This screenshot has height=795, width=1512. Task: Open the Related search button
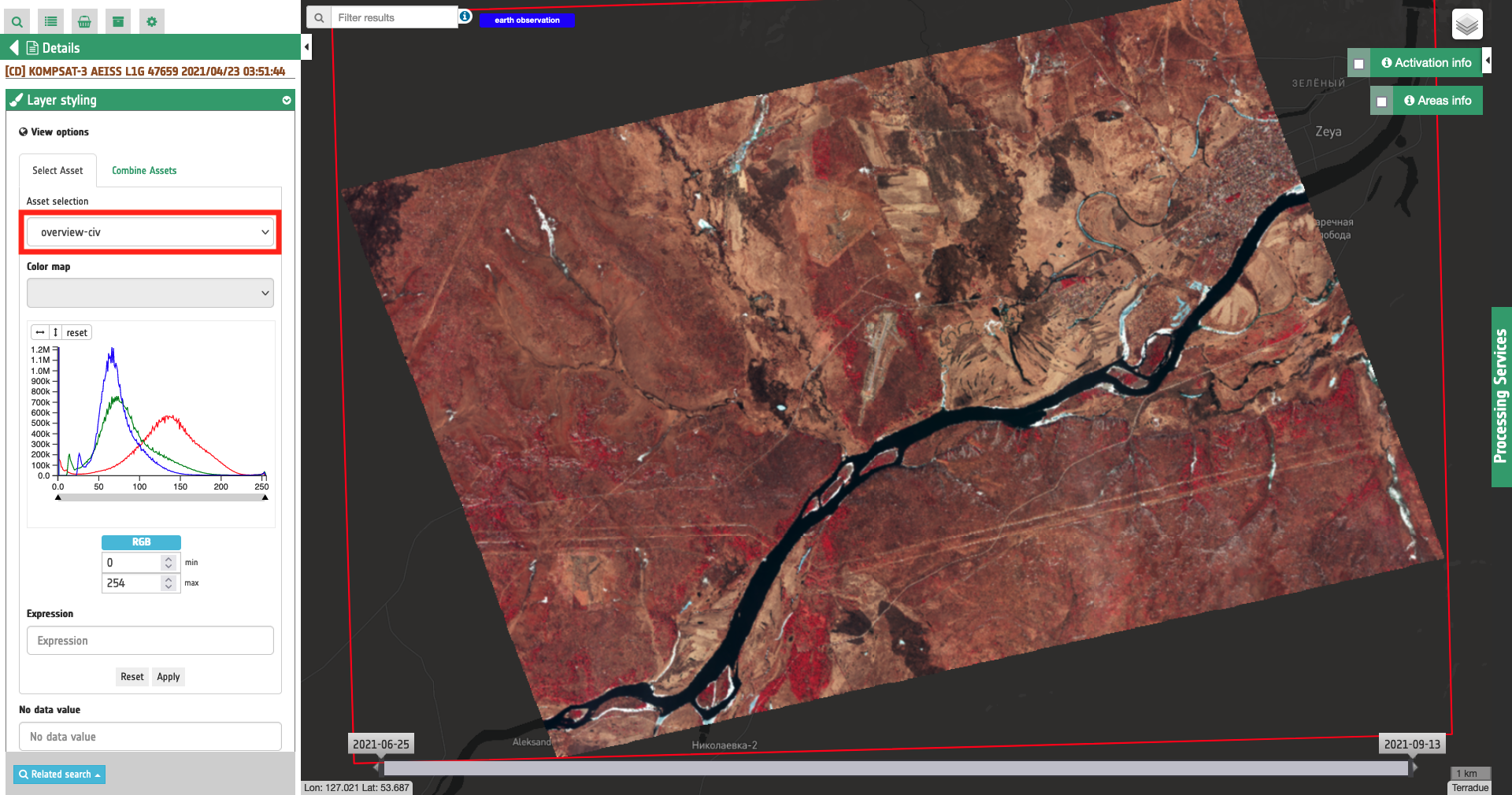(x=60, y=775)
